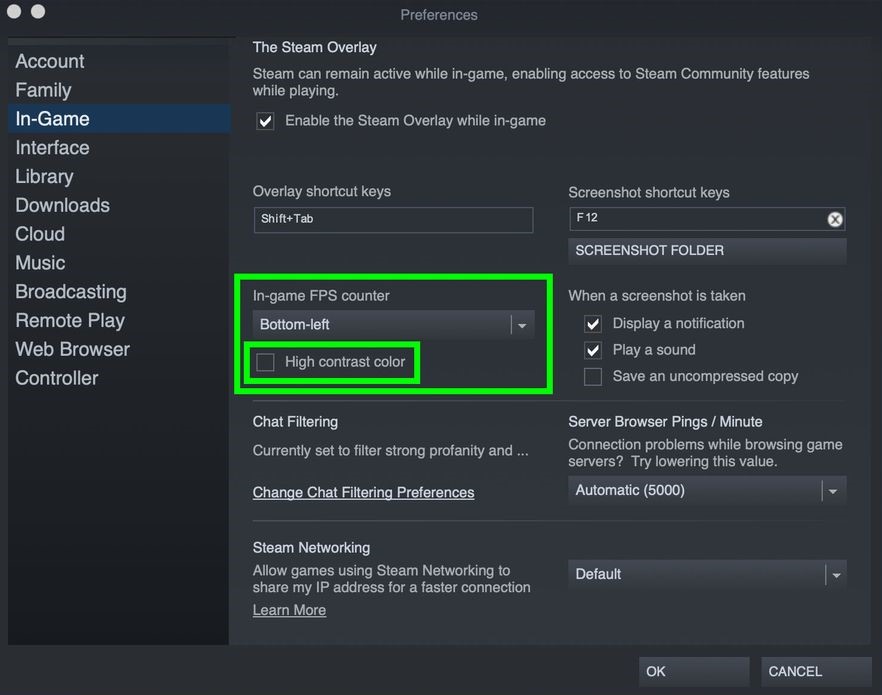Image resolution: width=882 pixels, height=695 pixels.
Task: Follow the Learn More networking link
Action: pos(289,611)
